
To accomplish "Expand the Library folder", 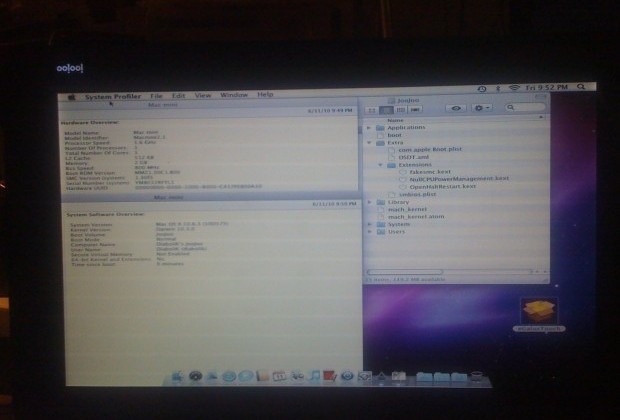I will click(x=370, y=203).
